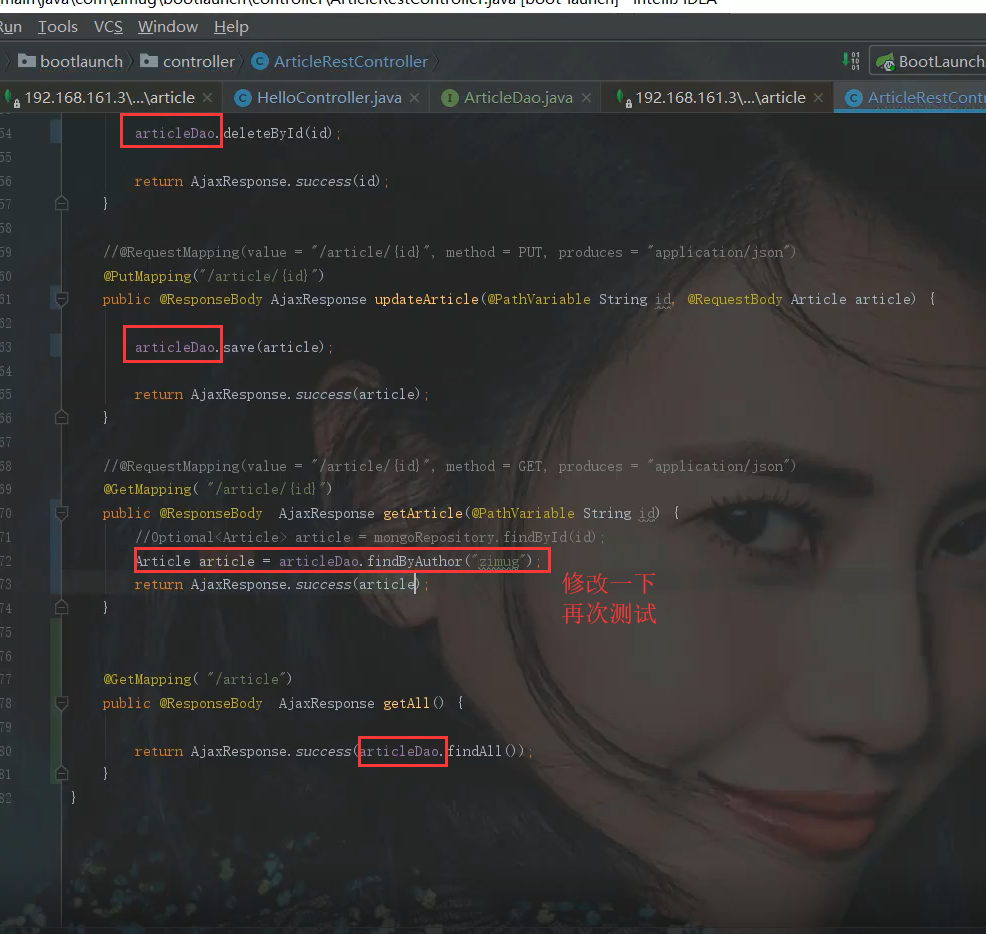Image resolution: width=986 pixels, height=934 pixels.
Task: Open the Window menu
Action: pyautogui.click(x=168, y=27)
